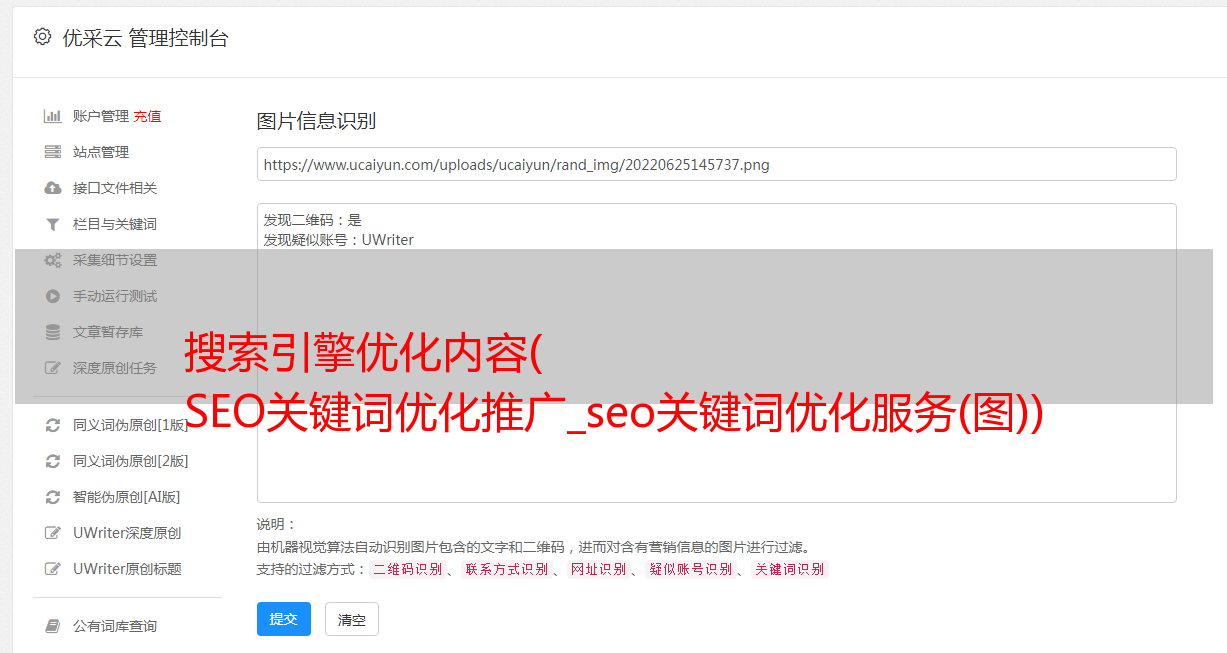
Task: Click the refresh icon for 智能伪原创[AI版]
Action: [53, 497]
